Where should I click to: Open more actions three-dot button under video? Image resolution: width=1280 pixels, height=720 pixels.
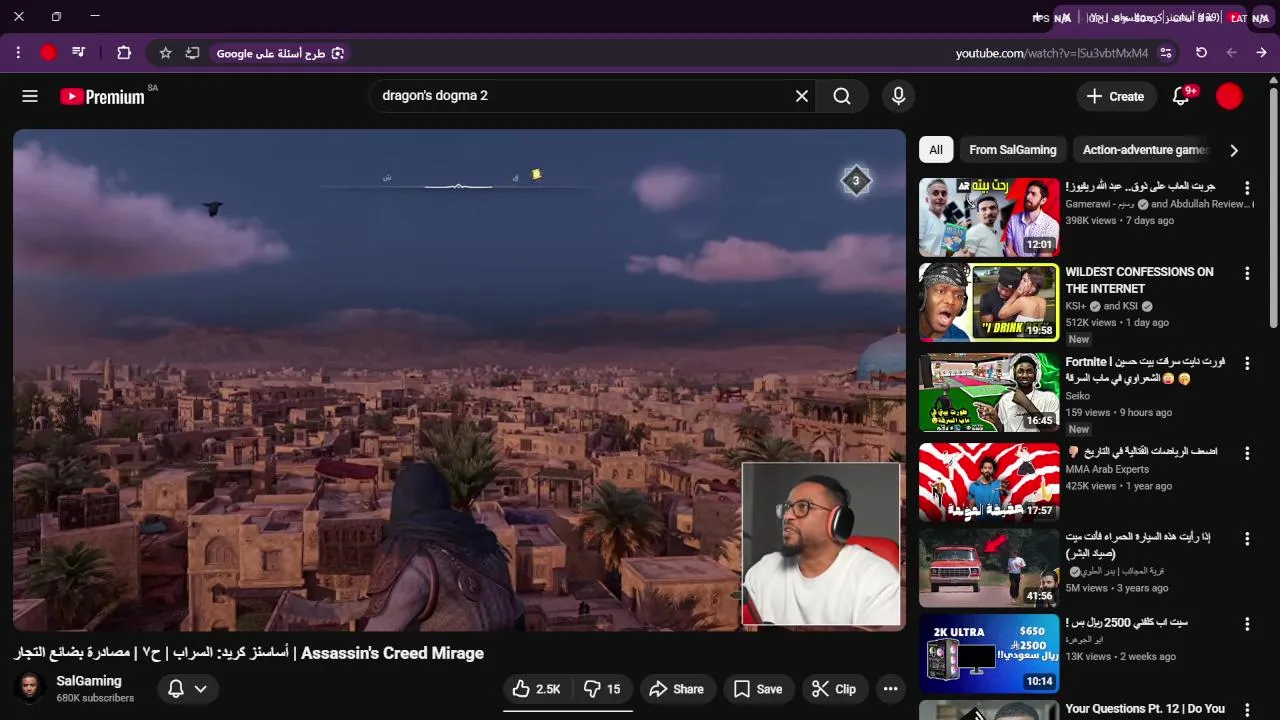point(890,689)
